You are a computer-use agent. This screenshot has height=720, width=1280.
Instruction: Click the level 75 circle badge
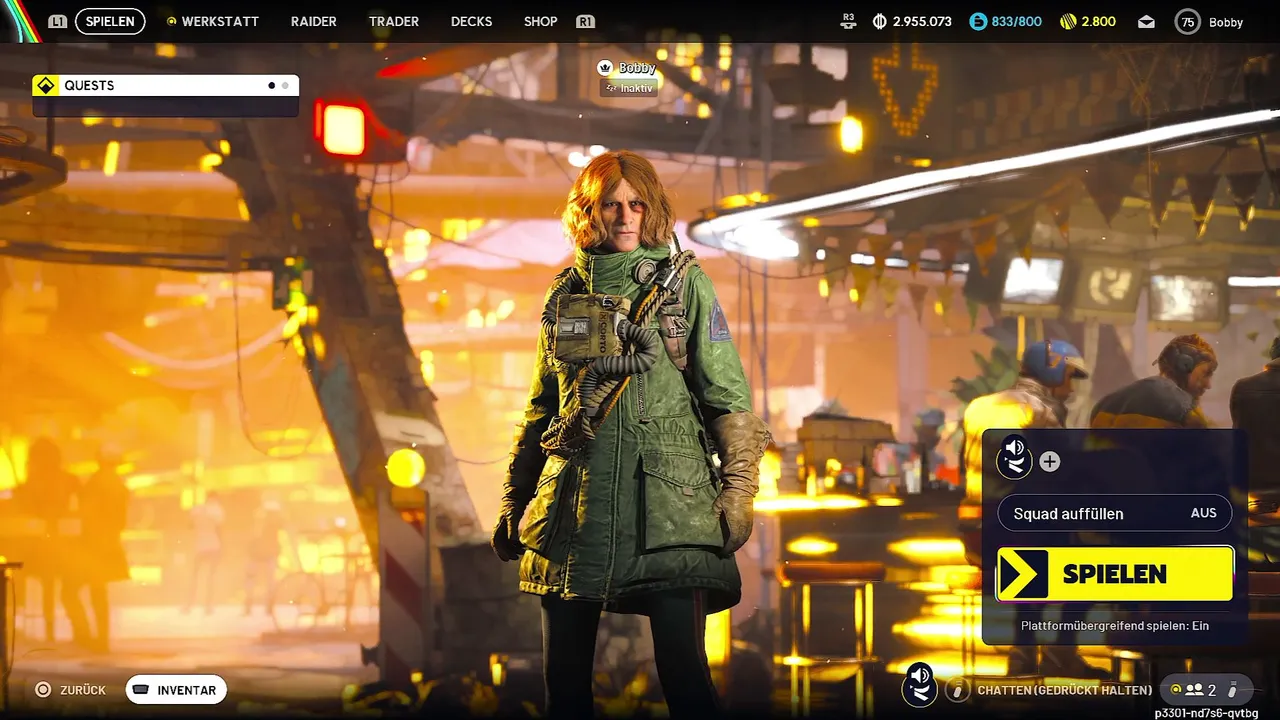1187,21
